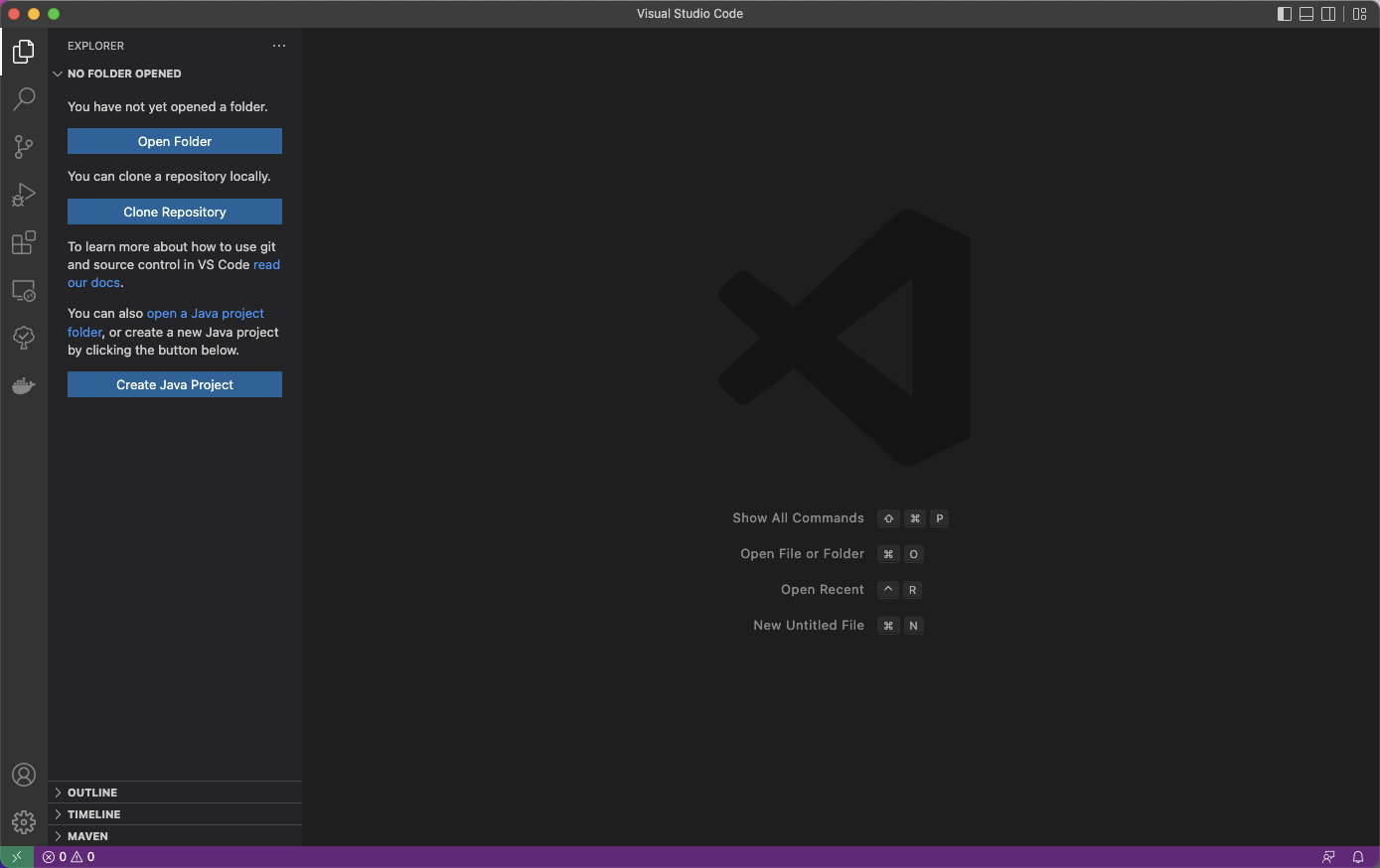Click 'Show All Commands' text

point(798,518)
